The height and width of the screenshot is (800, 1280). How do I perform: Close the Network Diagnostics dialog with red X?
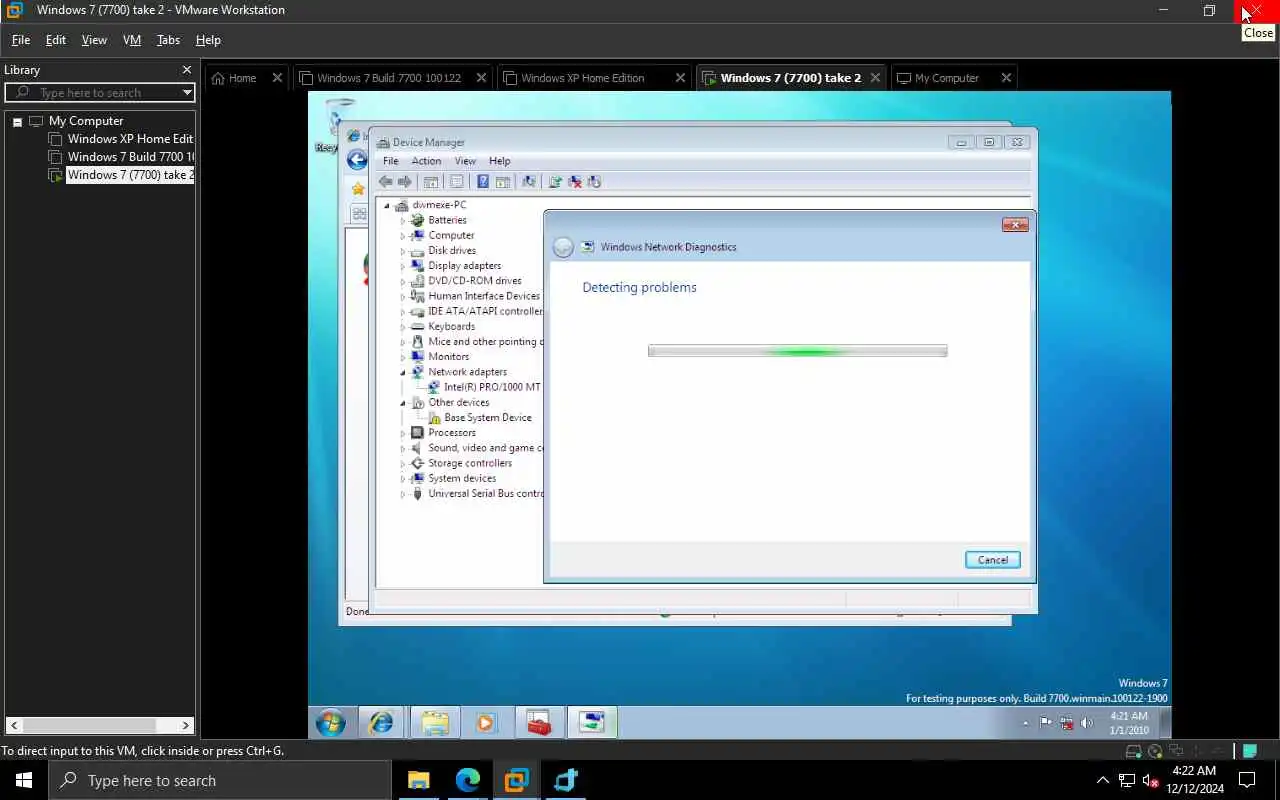click(1015, 225)
